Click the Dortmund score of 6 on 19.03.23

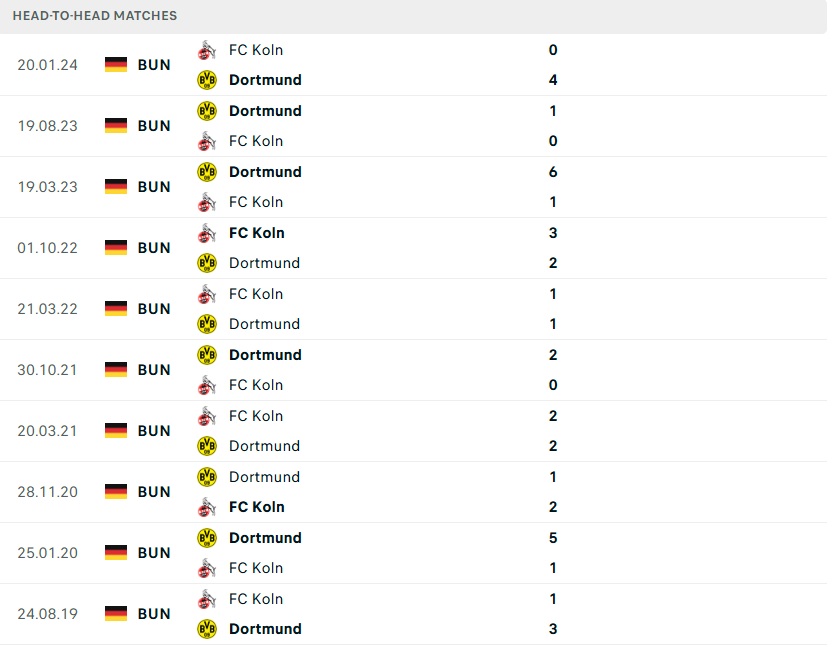pyautogui.click(x=553, y=172)
